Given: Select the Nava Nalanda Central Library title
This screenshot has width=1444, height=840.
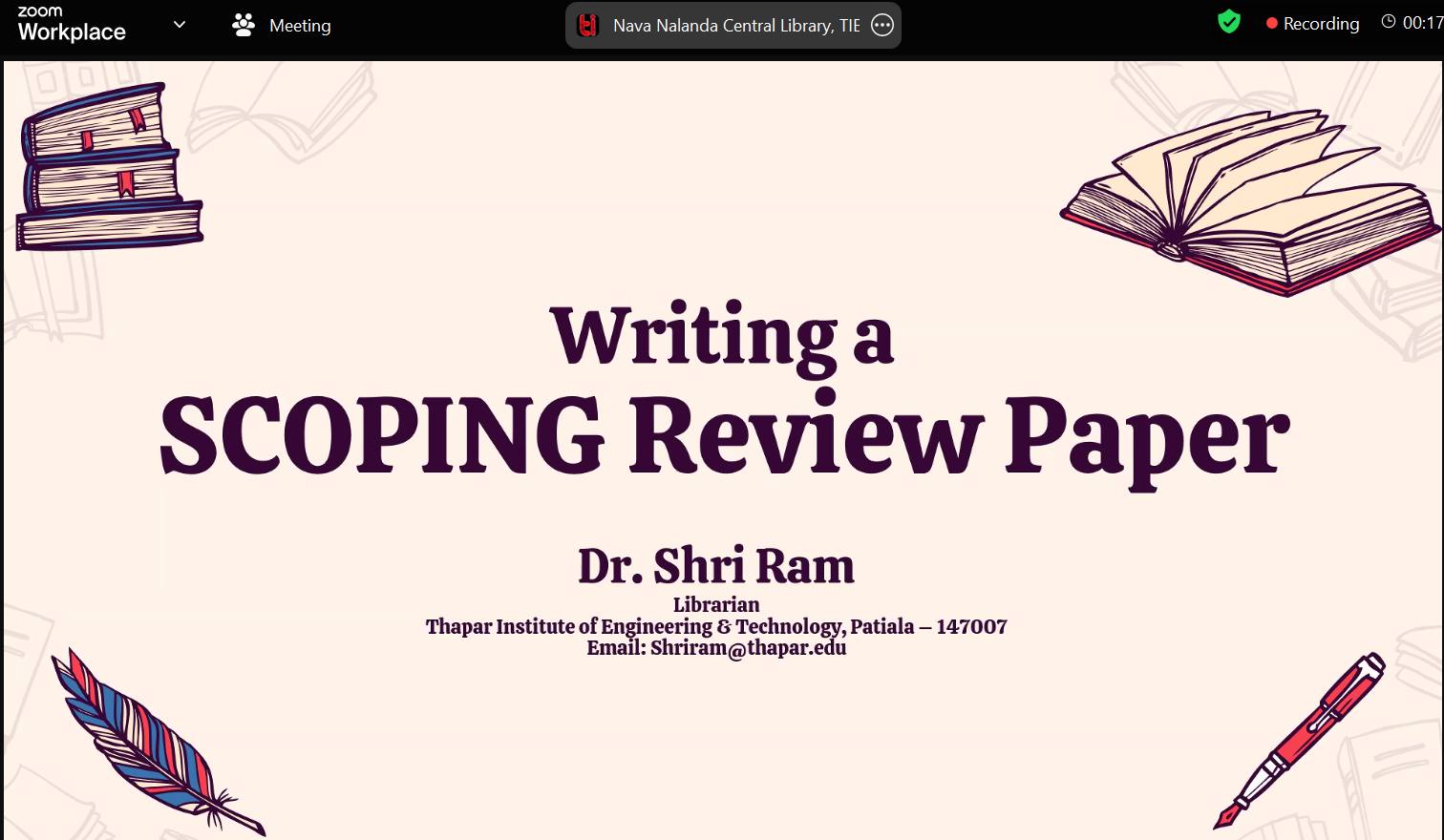Looking at the screenshot, I should 735,26.
